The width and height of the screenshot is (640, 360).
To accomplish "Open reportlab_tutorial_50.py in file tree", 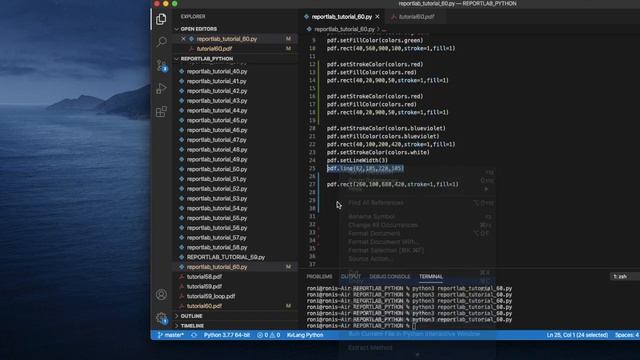I will pos(217,169).
